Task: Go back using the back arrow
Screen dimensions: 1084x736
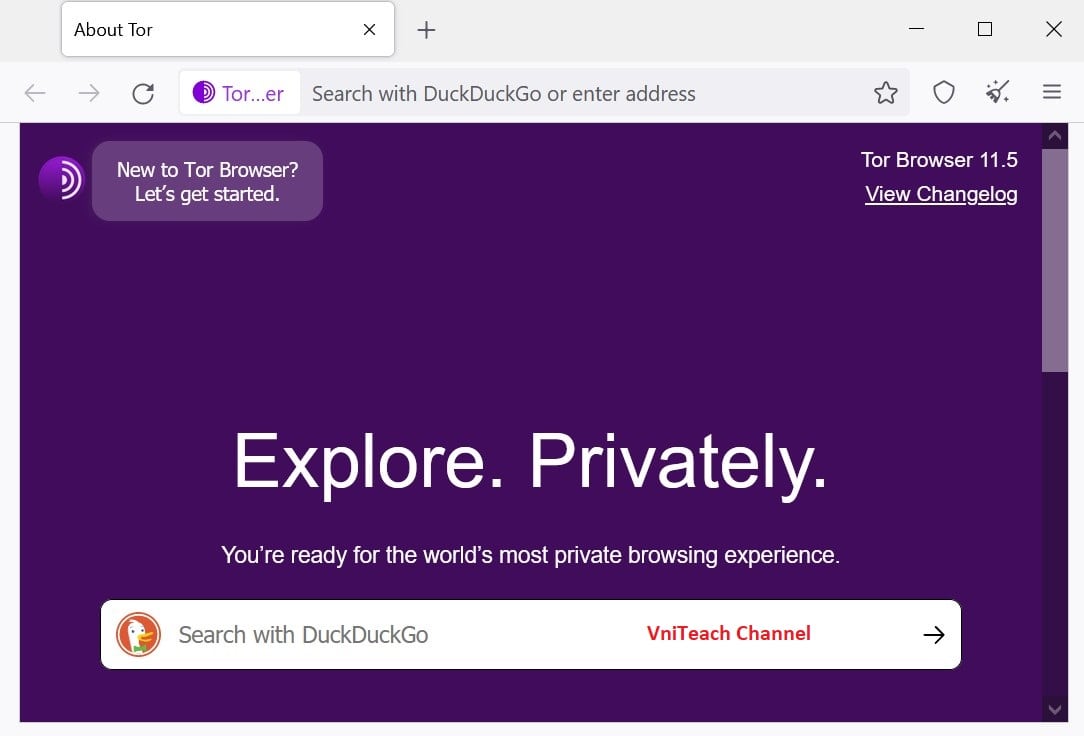Action: (35, 93)
